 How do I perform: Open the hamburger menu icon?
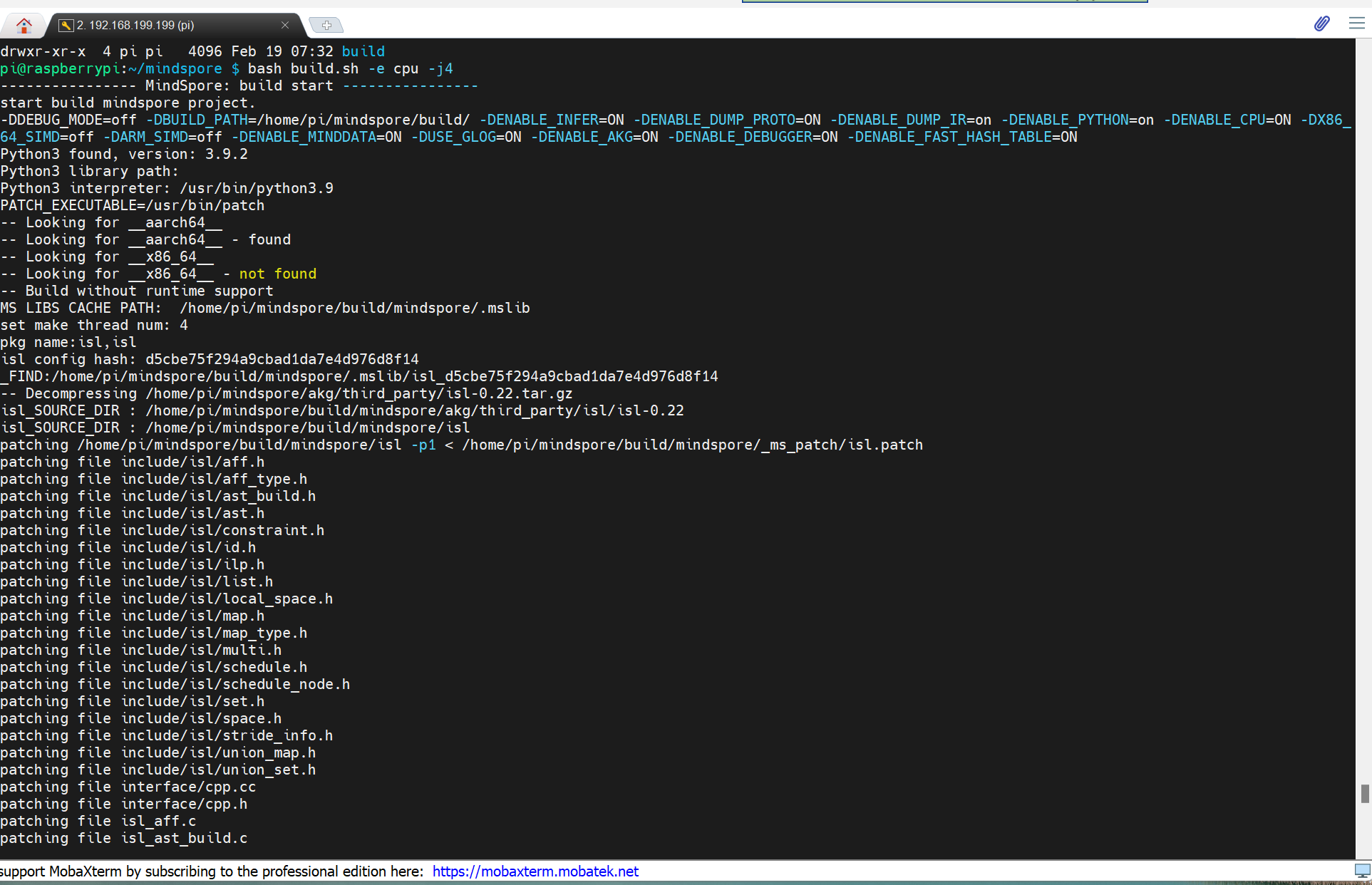tap(1356, 24)
